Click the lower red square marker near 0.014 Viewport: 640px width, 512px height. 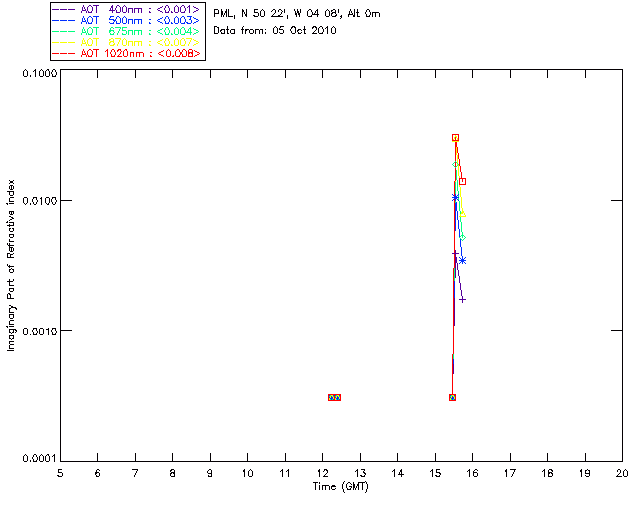[x=462, y=181]
